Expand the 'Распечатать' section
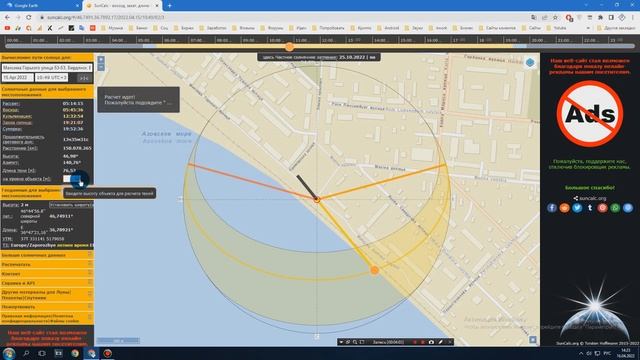 point(47,264)
